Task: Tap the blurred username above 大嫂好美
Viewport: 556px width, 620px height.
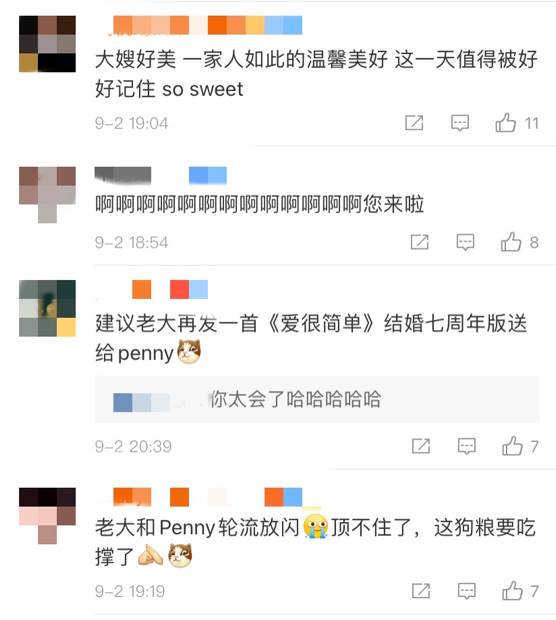Action: [x=208, y=25]
